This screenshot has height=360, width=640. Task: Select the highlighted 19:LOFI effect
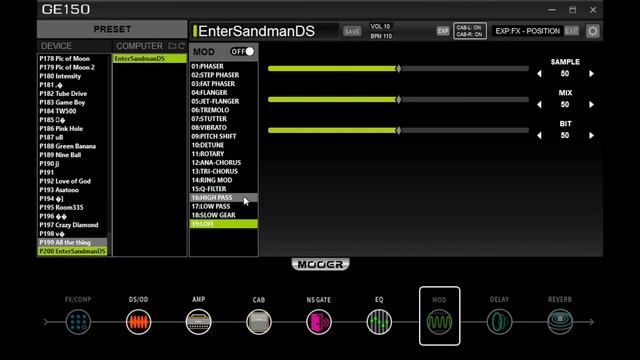(224, 224)
